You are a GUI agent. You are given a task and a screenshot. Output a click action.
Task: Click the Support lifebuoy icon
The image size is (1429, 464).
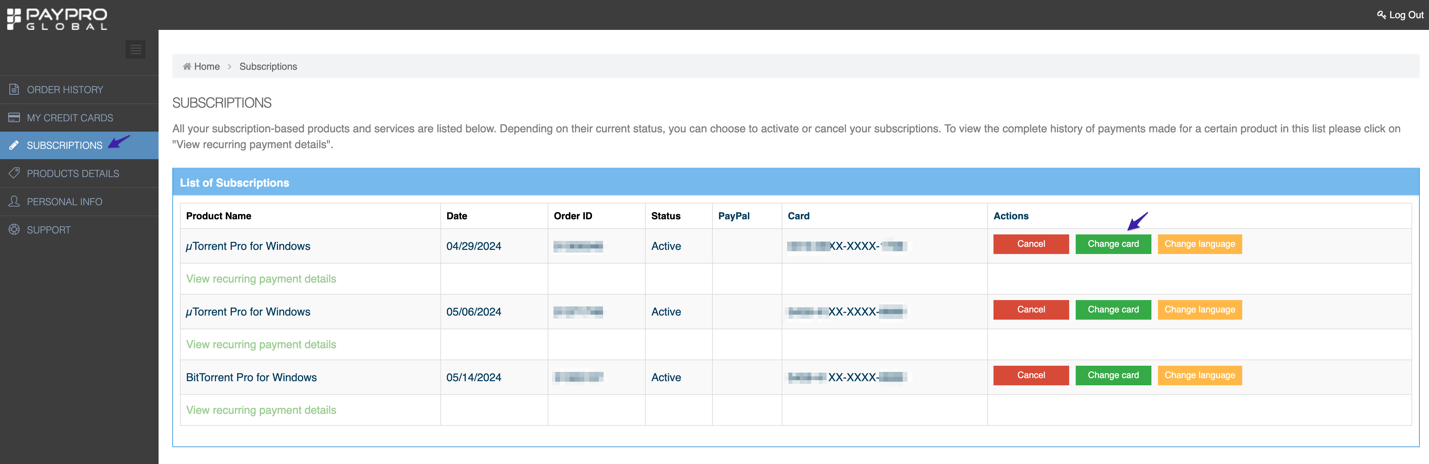(14, 229)
